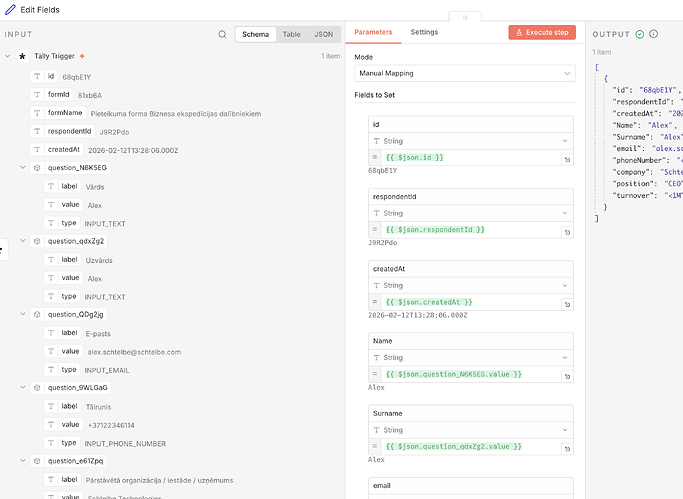This screenshot has width=683, height=499.
Task: Click the output info icon
Action: (653, 34)
